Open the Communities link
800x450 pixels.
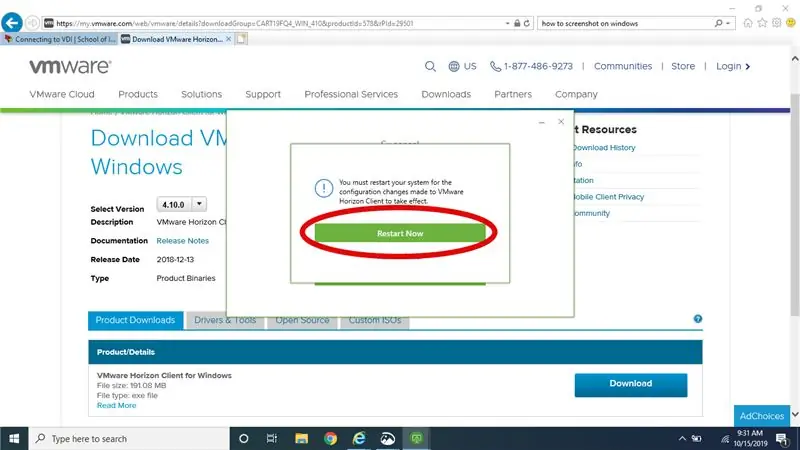(x=622, y=66)
